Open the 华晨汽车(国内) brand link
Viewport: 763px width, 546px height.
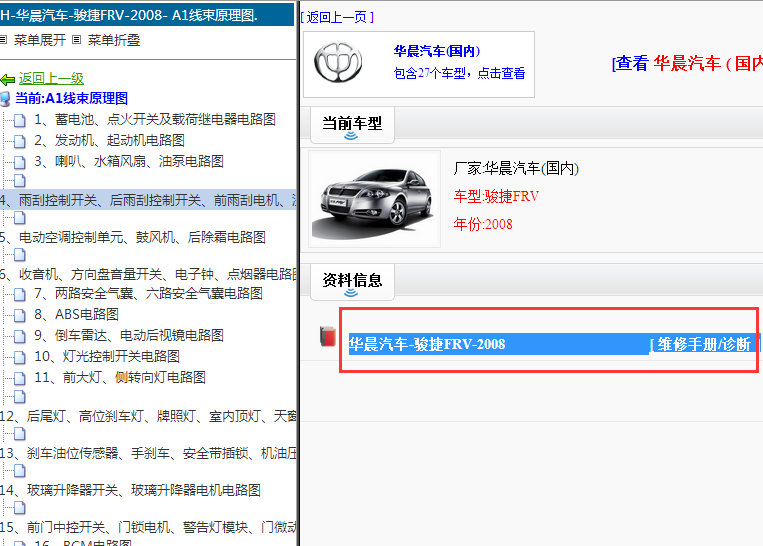click(x=436, y=51)
